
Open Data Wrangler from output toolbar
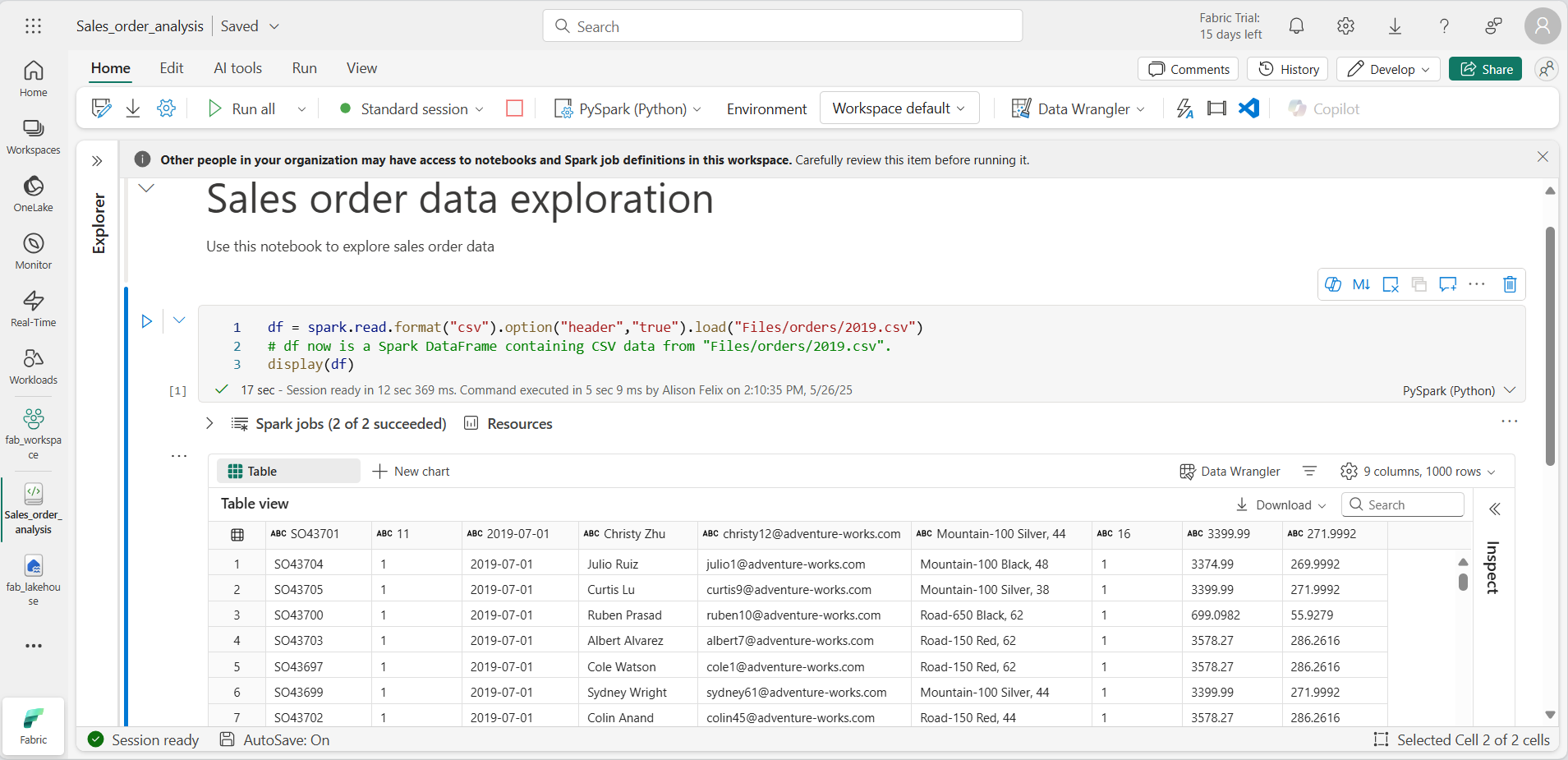pos(1230,472)
